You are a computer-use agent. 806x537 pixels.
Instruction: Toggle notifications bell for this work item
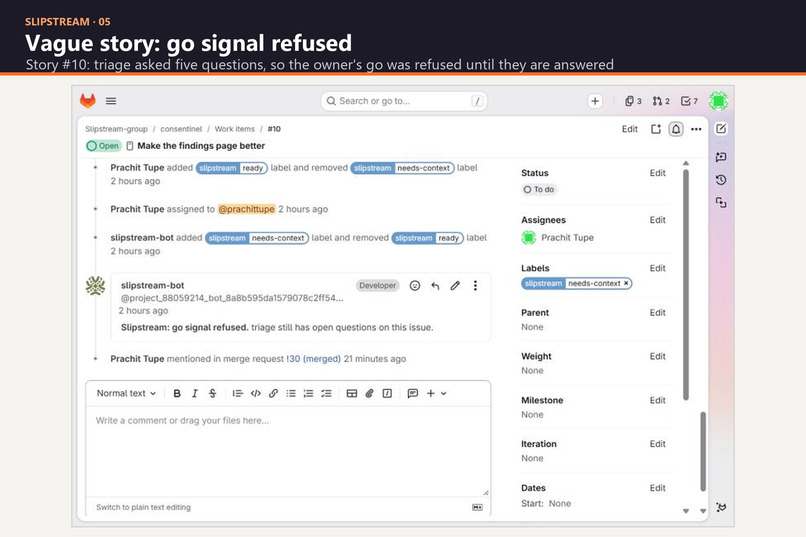point(676,129)
